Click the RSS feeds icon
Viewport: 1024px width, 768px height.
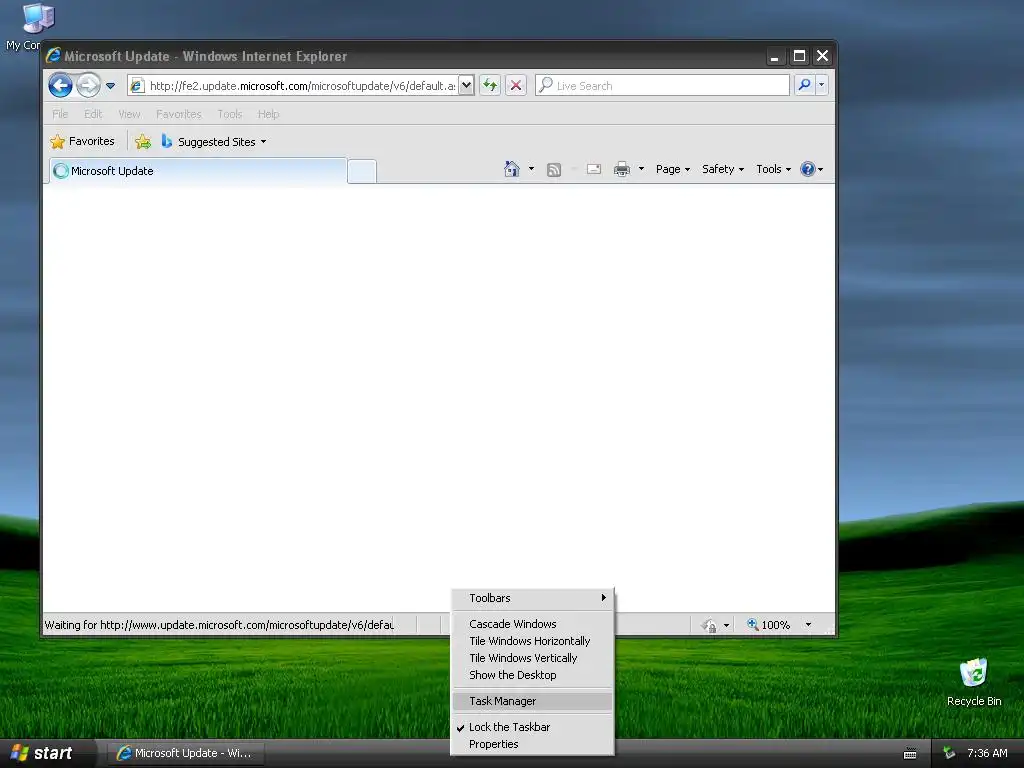[x=554, y=170]
